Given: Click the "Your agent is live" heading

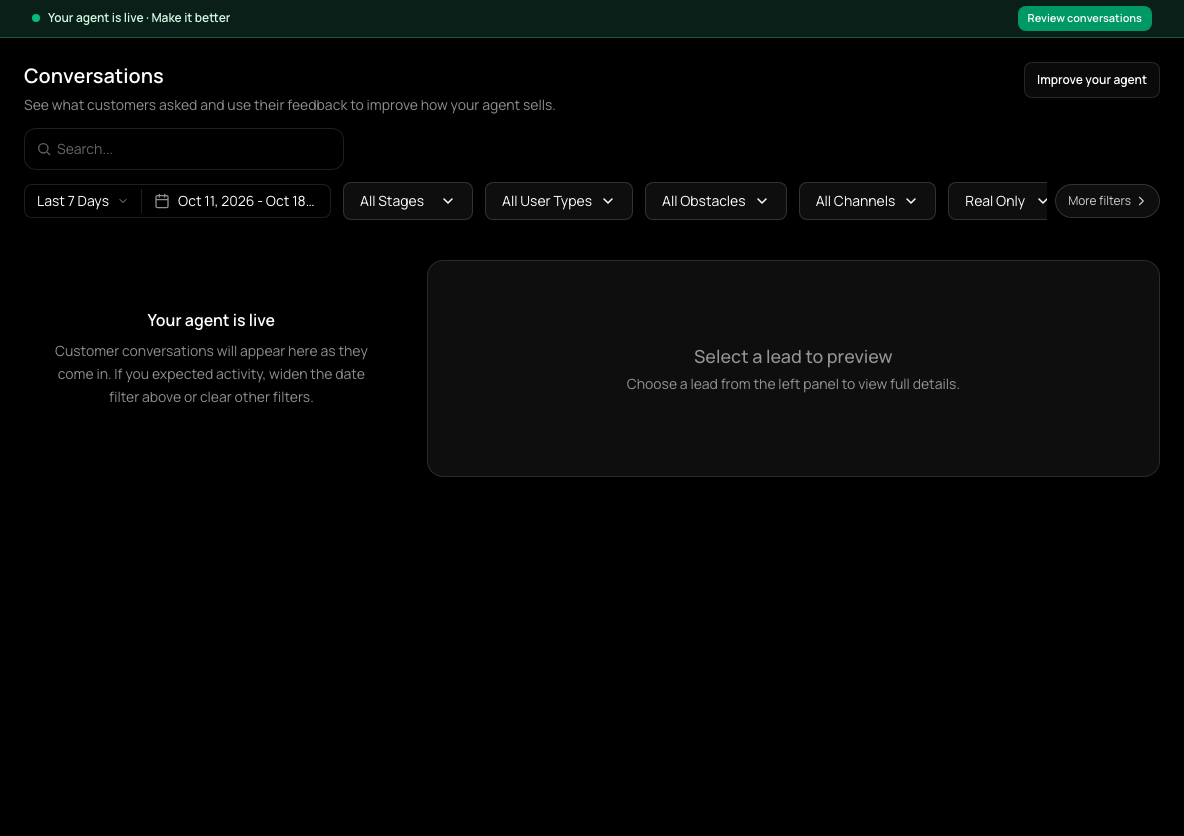Looking at the screenshot, I should (211, 320).
